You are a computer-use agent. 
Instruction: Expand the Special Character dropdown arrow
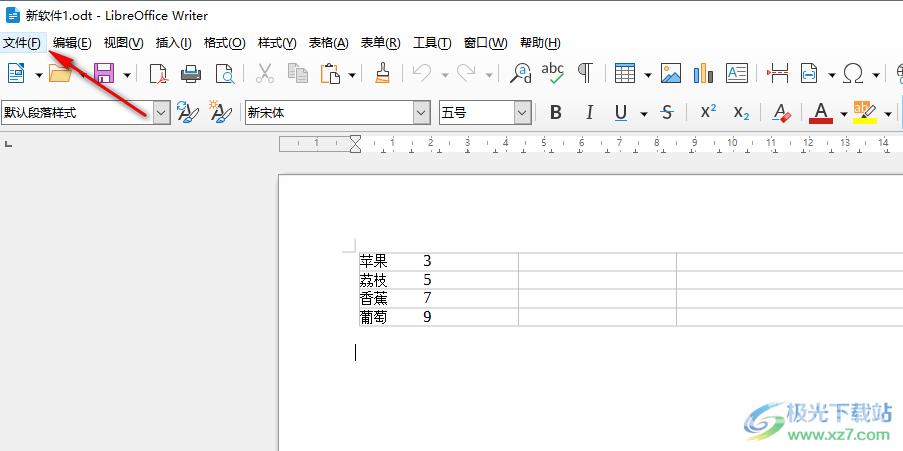(875, 75)
